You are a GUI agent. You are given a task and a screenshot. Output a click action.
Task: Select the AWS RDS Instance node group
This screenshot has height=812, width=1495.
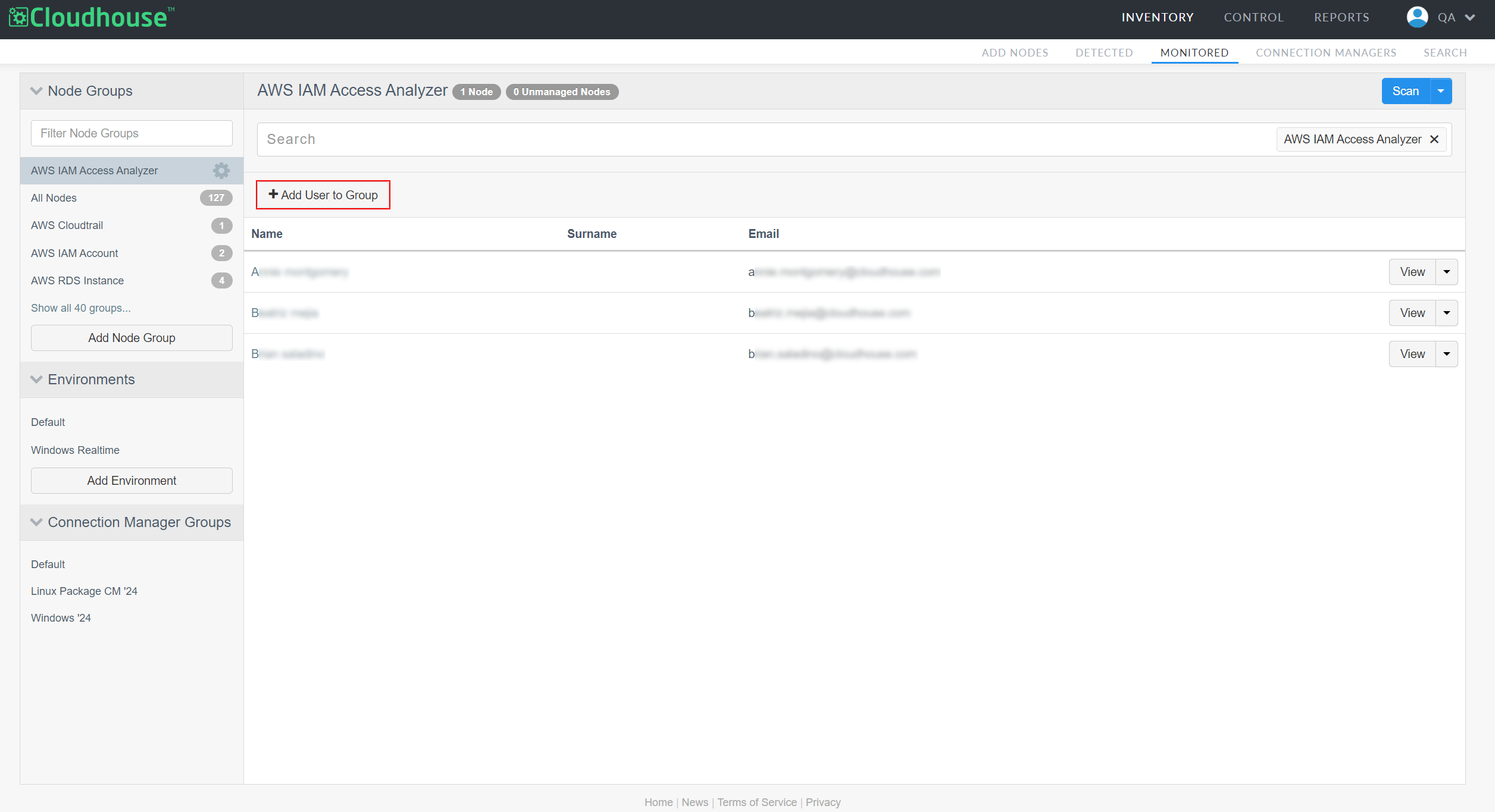pyautogui.click(x=132, y=281)
